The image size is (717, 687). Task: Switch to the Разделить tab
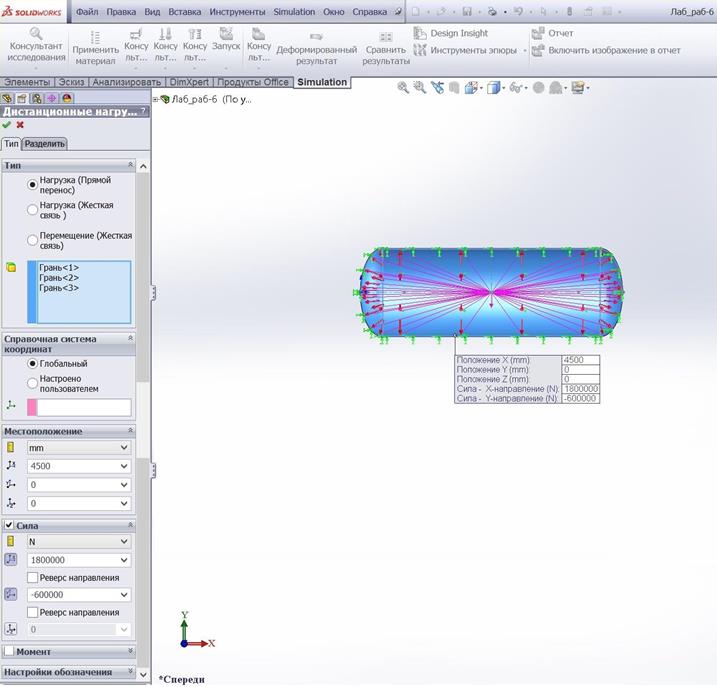click(45, 143)
